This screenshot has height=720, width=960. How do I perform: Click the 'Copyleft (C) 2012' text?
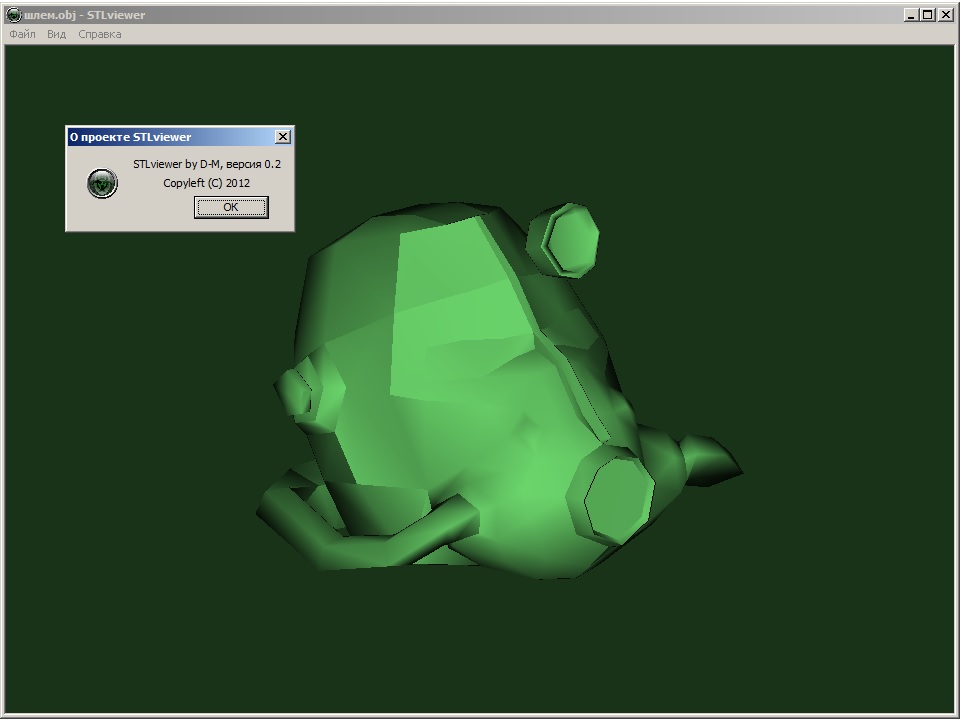[x=206, y=183]
